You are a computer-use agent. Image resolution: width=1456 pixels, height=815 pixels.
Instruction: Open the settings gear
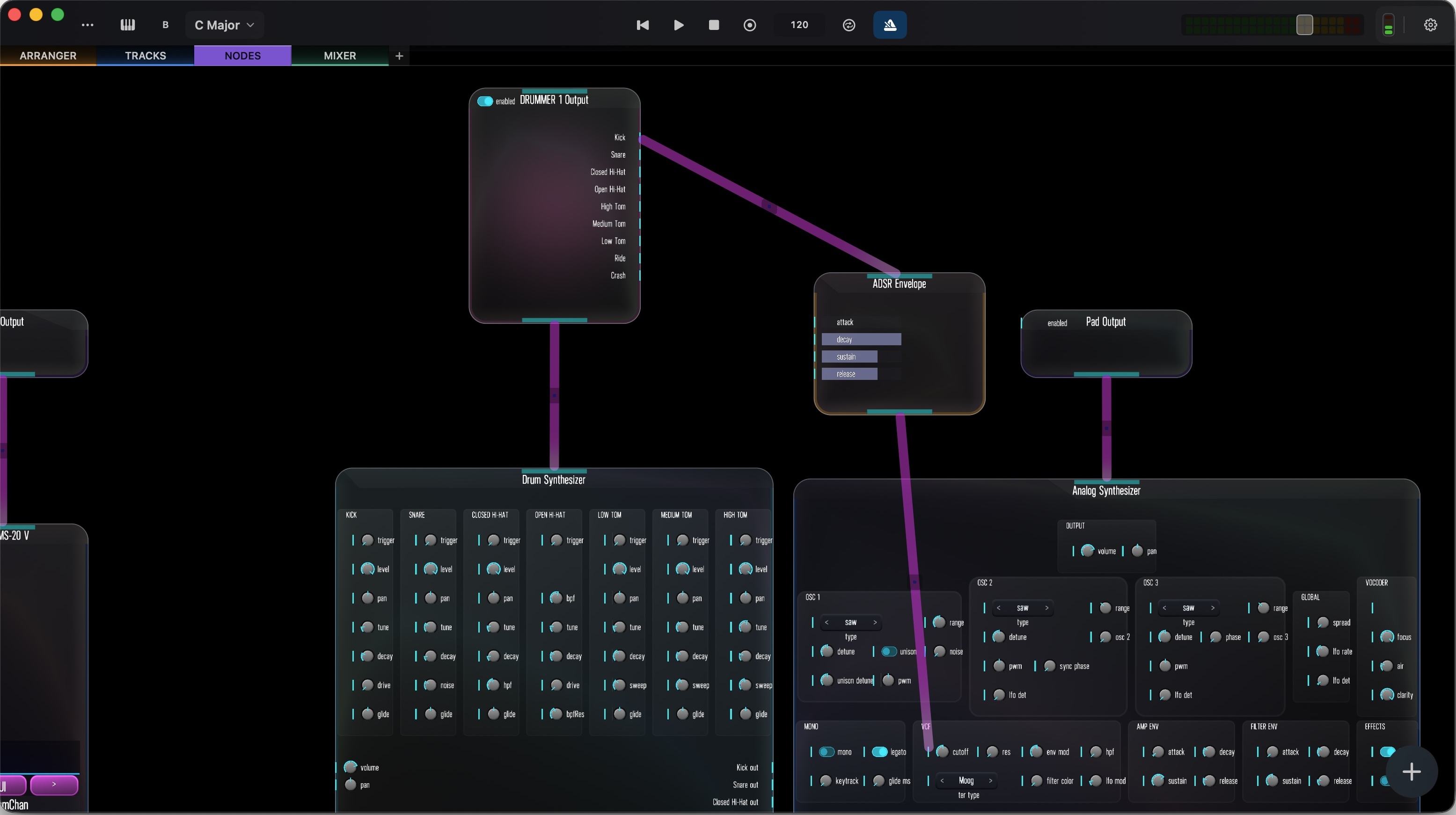click(1430, 25)
